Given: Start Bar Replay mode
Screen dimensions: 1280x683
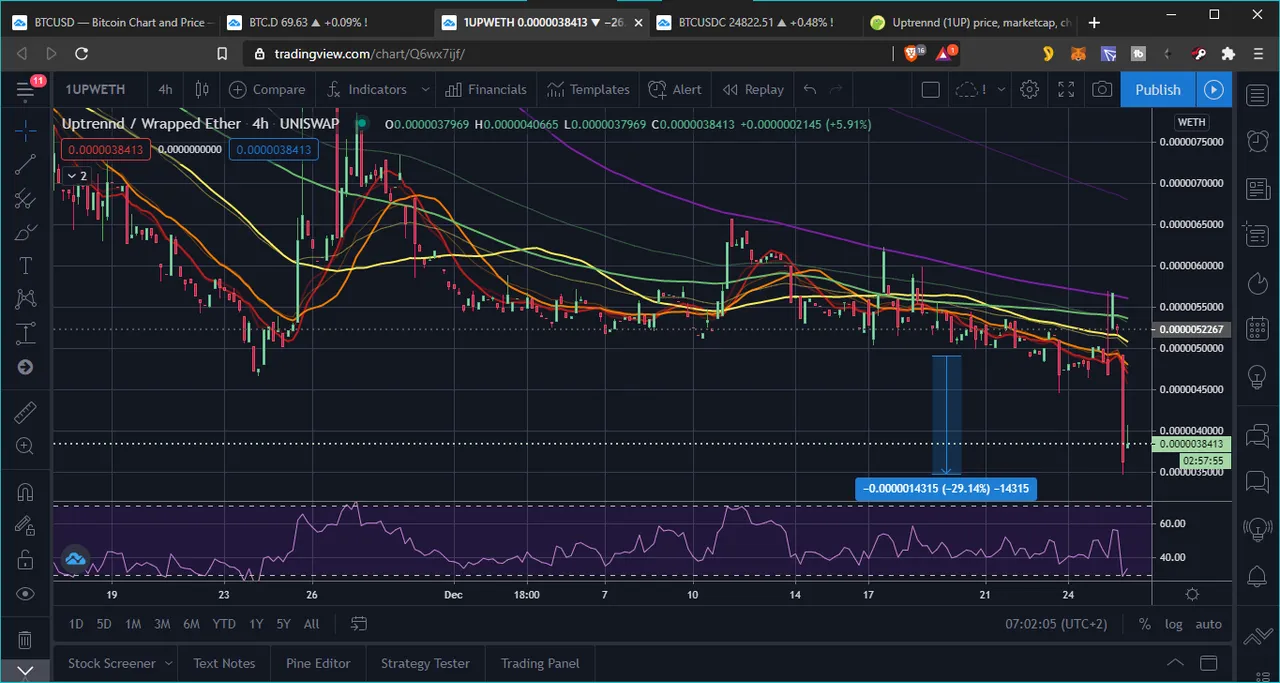Looking at the screenshot, I should point(754,90).
